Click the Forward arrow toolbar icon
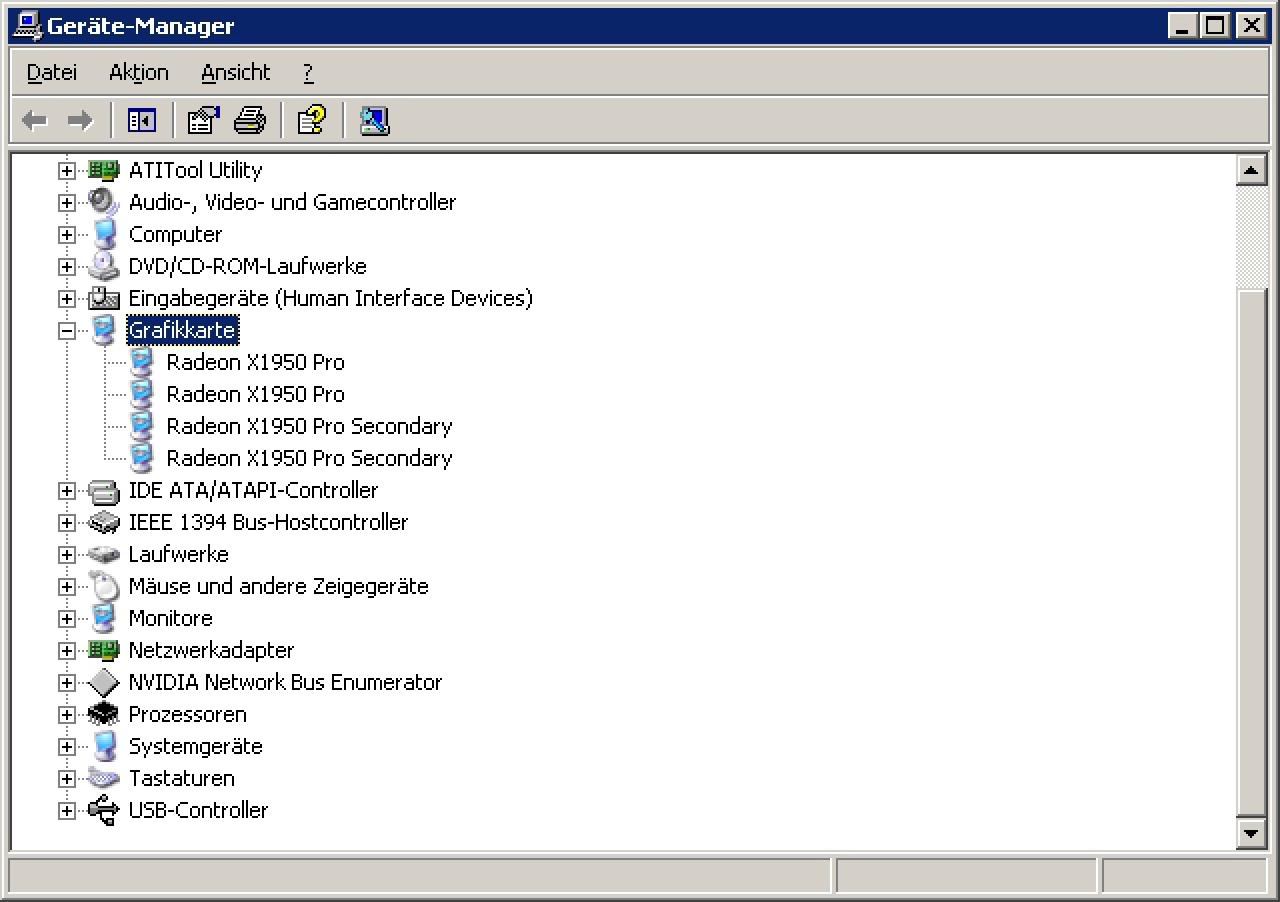1280x902 pixels. (x=79, y=121)
